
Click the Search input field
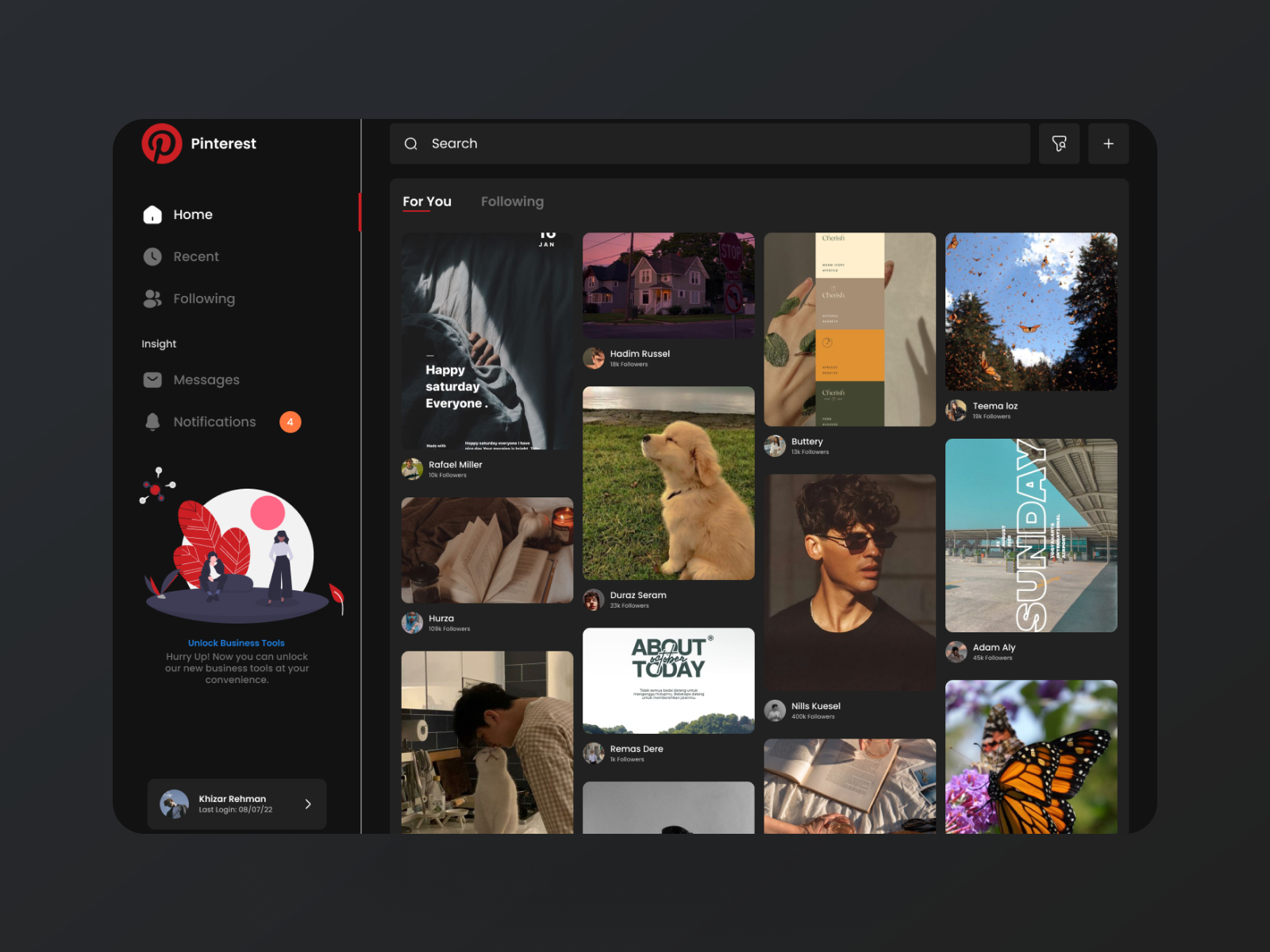tap(556, 144)
